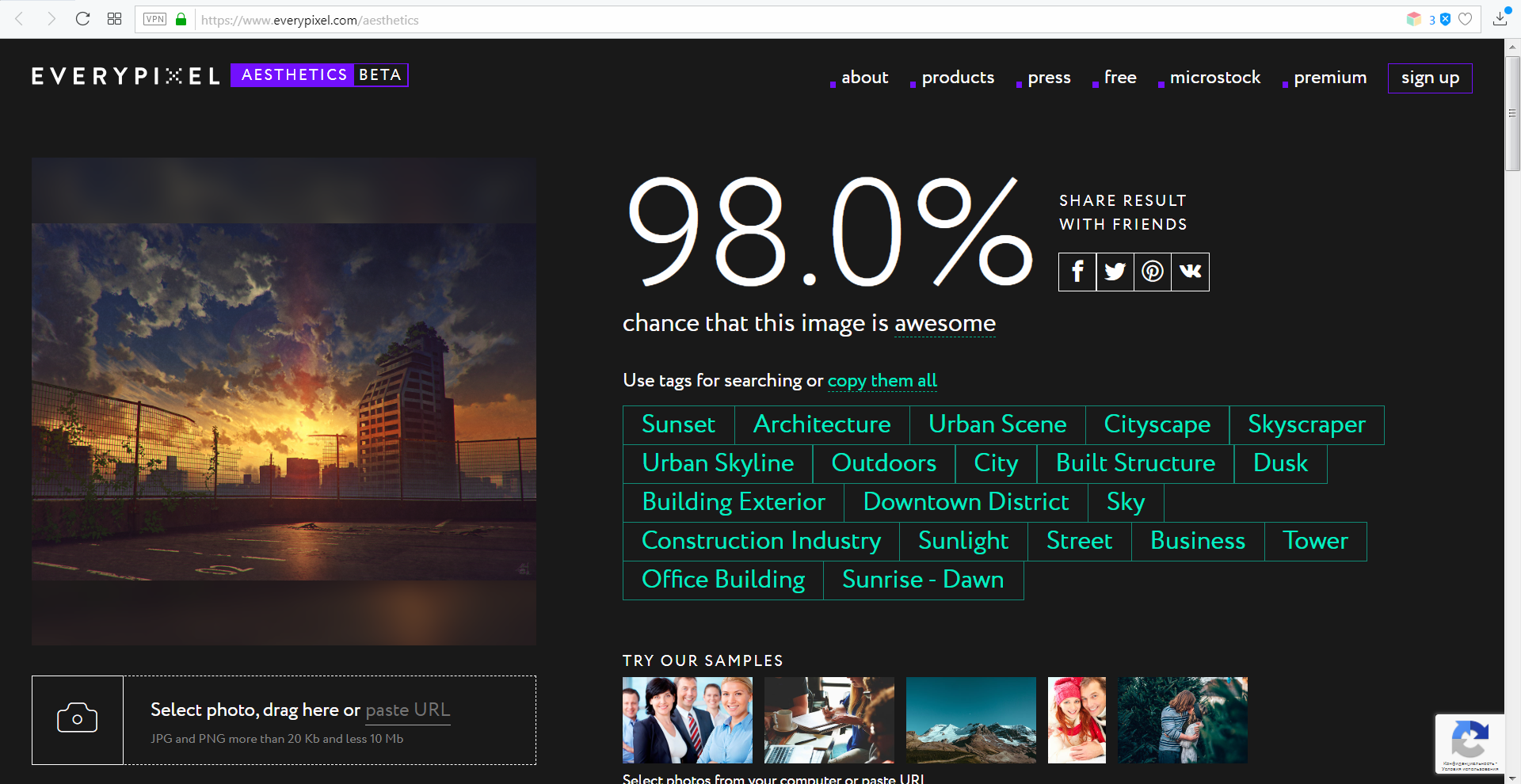Select the Sunset tag
Screen dimensions: 1521x784
tap(679, 425)
